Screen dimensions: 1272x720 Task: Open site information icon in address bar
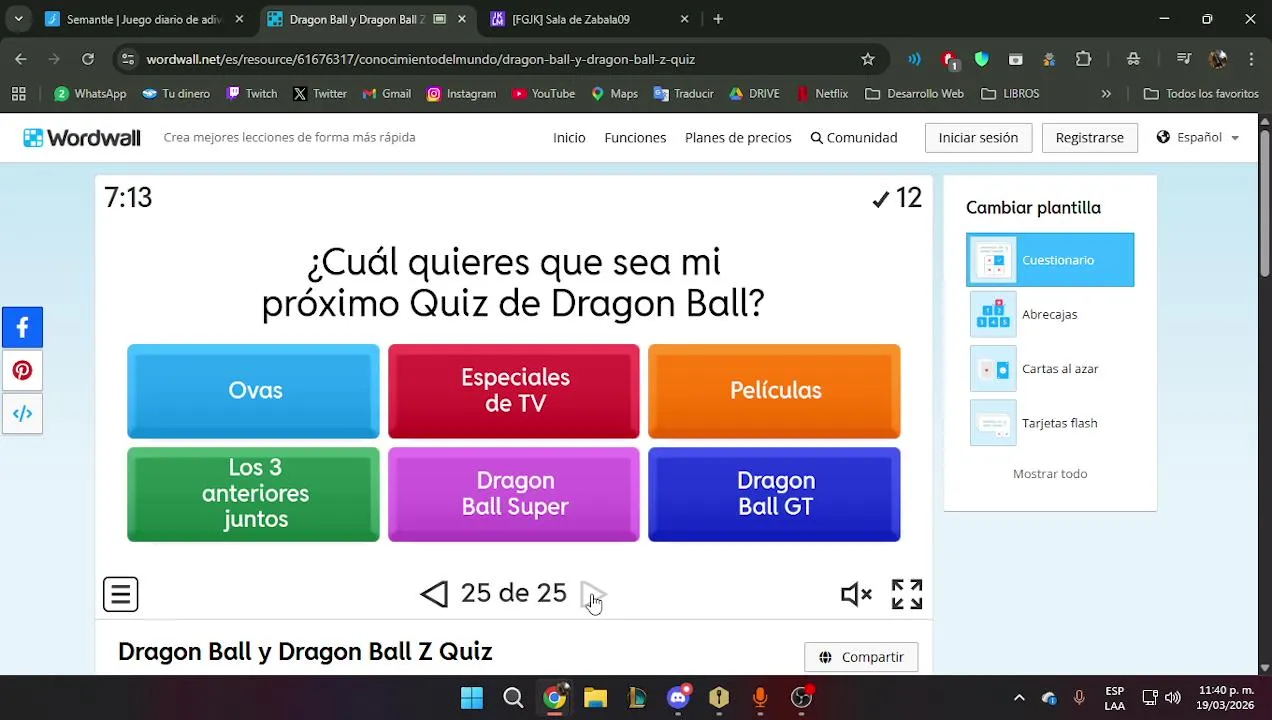coord(127,59)
